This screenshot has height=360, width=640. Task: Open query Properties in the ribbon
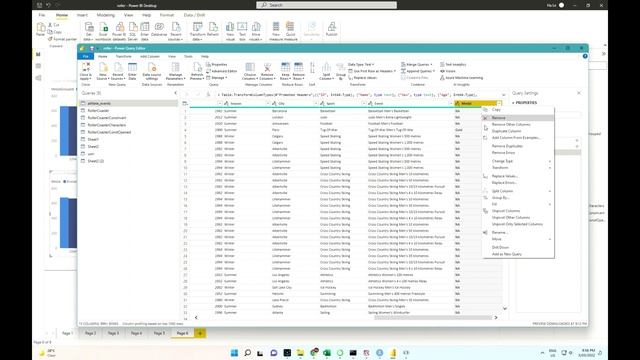217,64
